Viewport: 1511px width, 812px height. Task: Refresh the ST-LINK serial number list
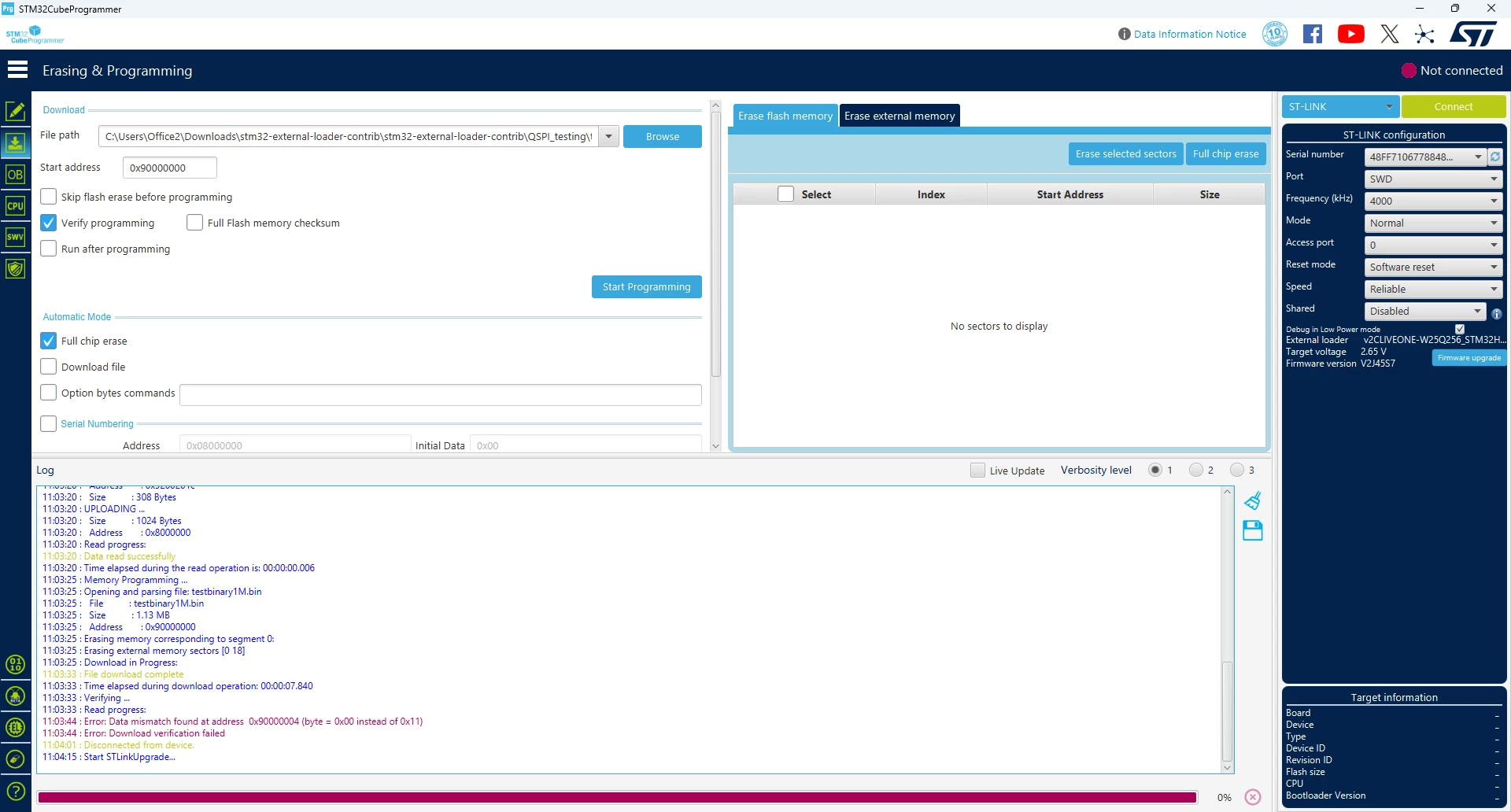pos(1495,157)
